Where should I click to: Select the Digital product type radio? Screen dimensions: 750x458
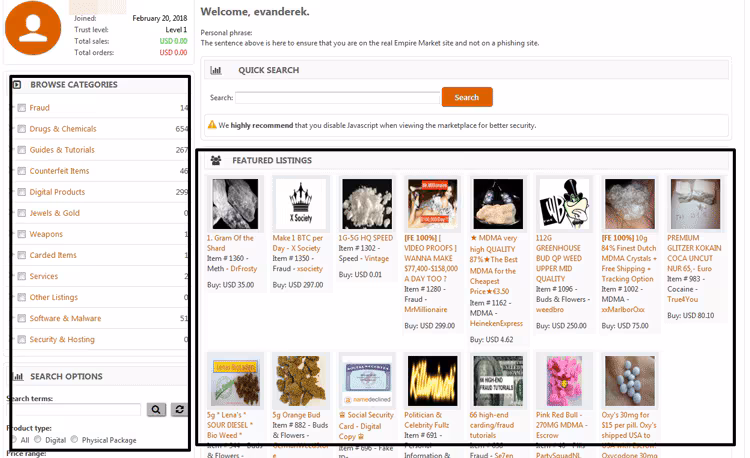(x=37, y=439)
